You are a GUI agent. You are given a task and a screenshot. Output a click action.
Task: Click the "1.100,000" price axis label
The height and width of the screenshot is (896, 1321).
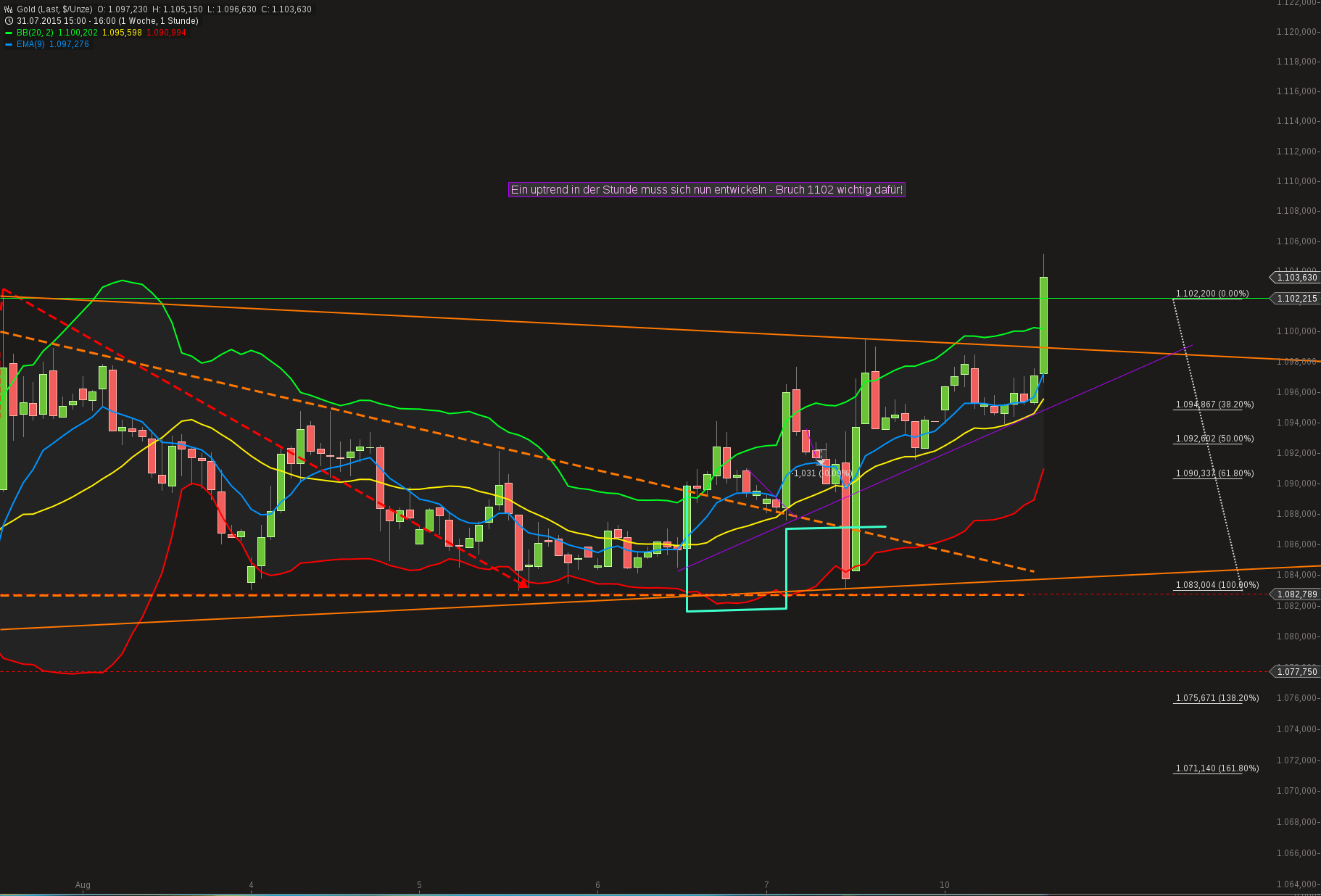[1296, 331]
